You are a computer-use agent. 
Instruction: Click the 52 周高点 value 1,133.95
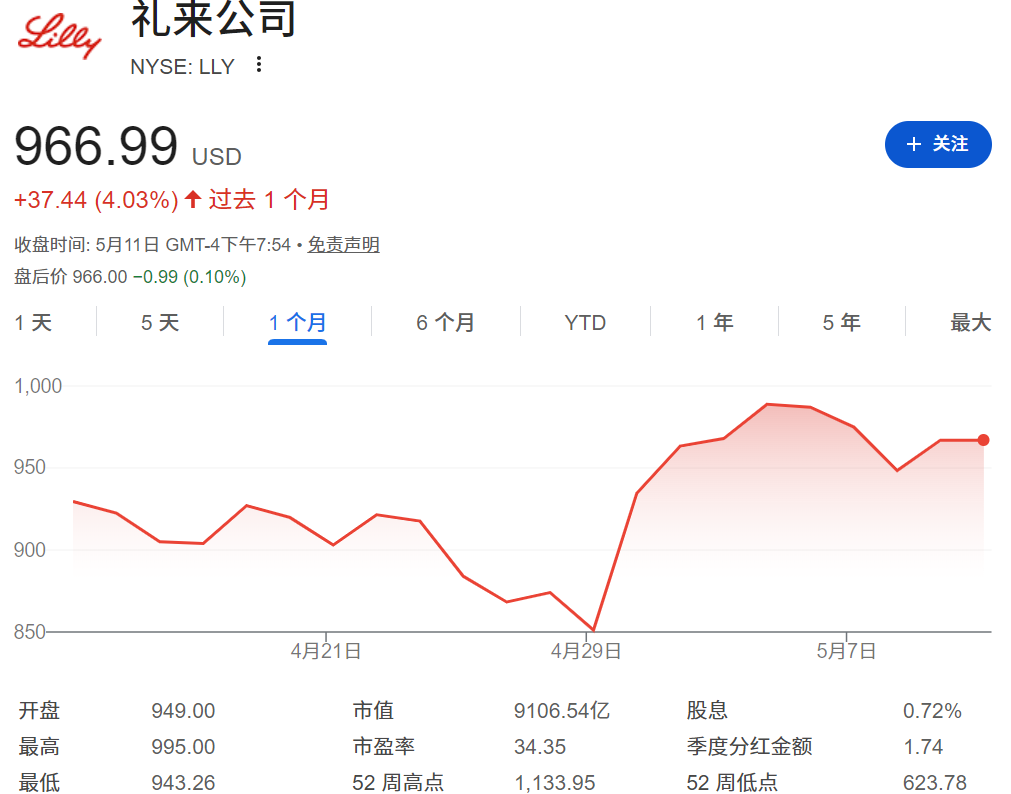click(x=555, y=783)
